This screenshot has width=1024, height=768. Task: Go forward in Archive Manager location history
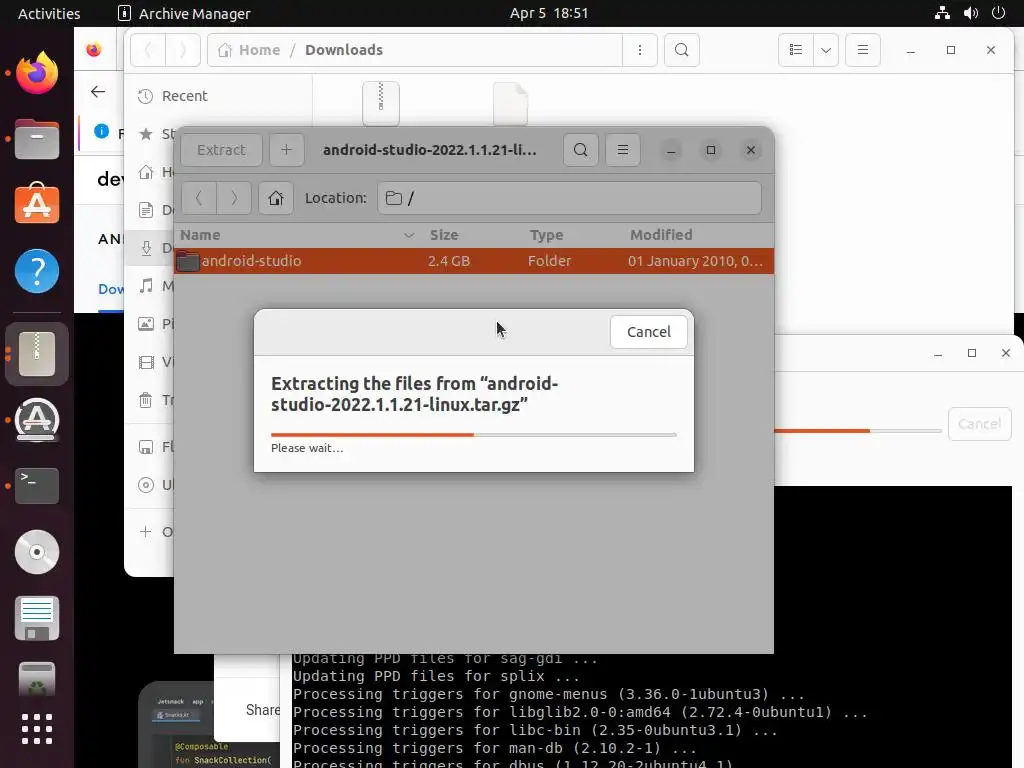[234, 198]
